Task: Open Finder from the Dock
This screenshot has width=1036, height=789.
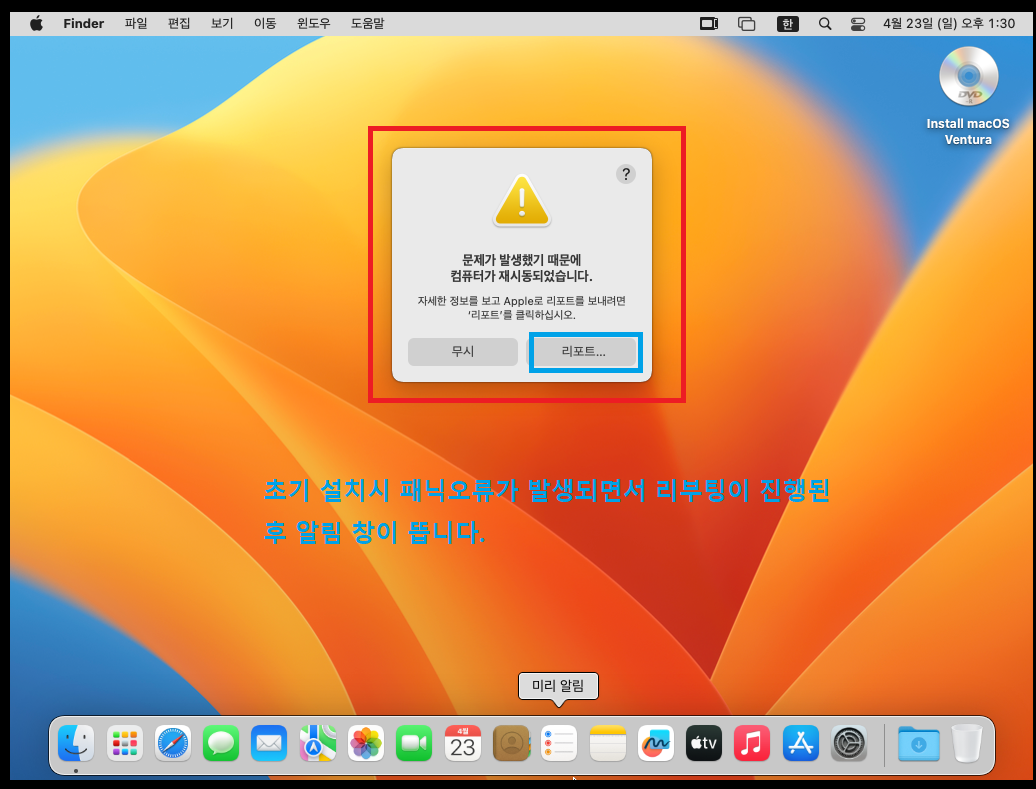Action: (x=76, y=743)
